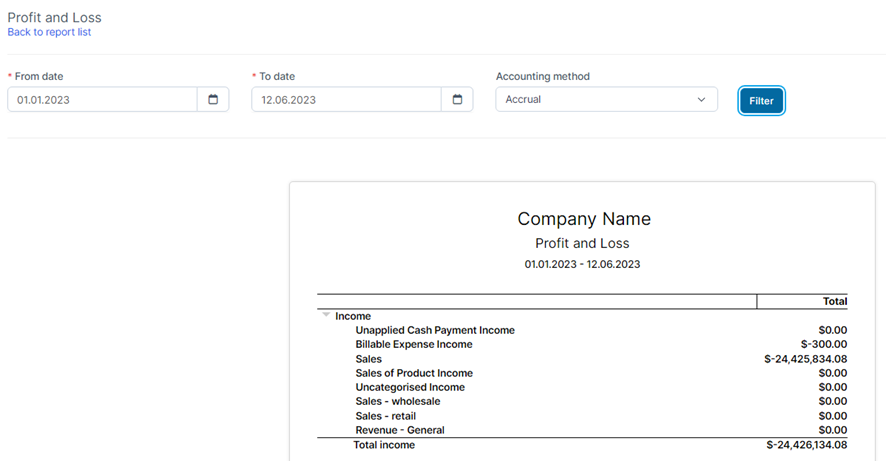Select the Unapplied Cash Payment Income row
The height and width of the screenshot is (461, 886).
click(434, 330)
